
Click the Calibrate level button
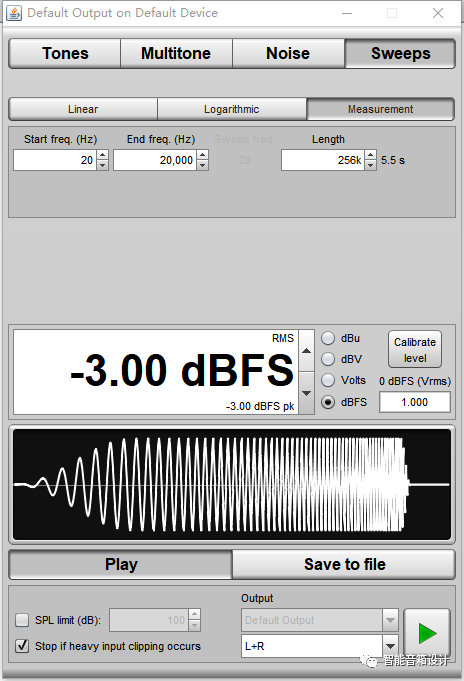415,350
